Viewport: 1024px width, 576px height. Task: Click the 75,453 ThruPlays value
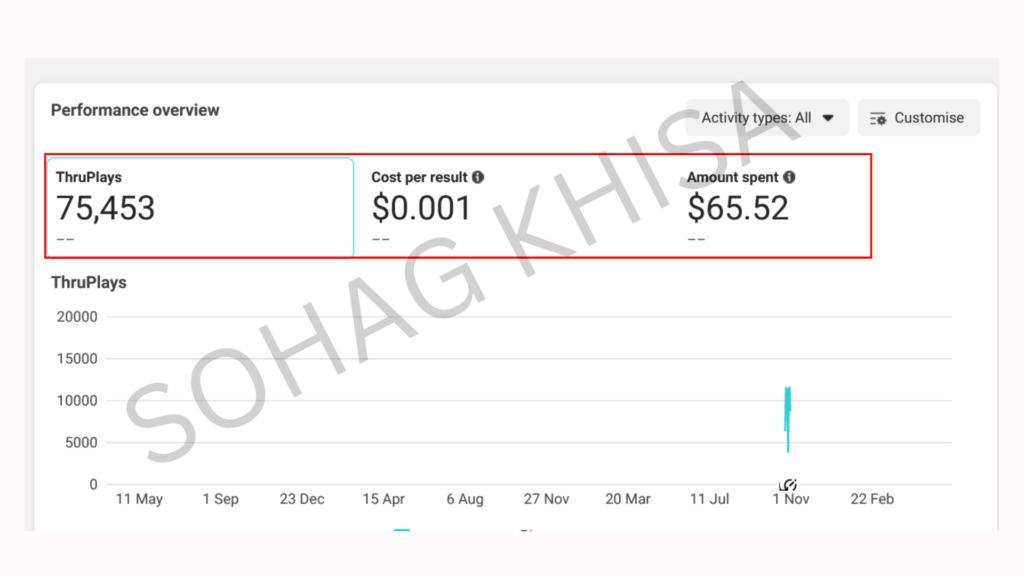105,208
